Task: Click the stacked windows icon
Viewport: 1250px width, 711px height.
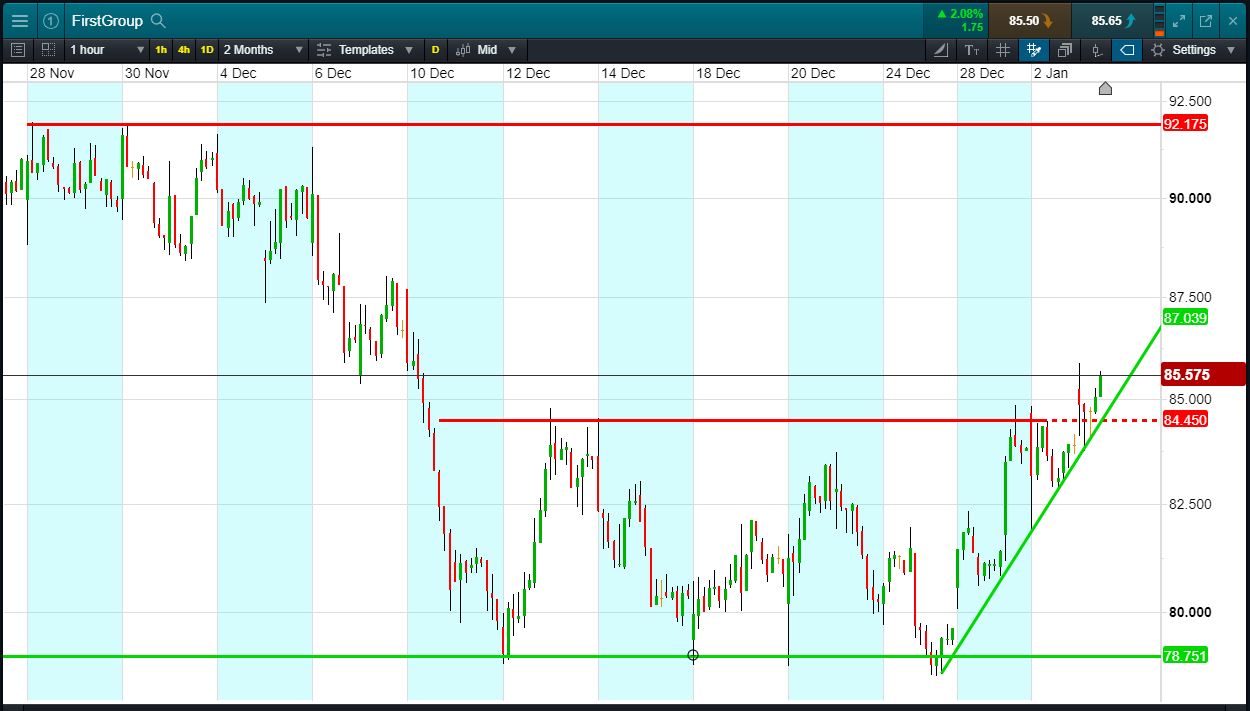Action: pyautogui.click(x=1064, y=50)
